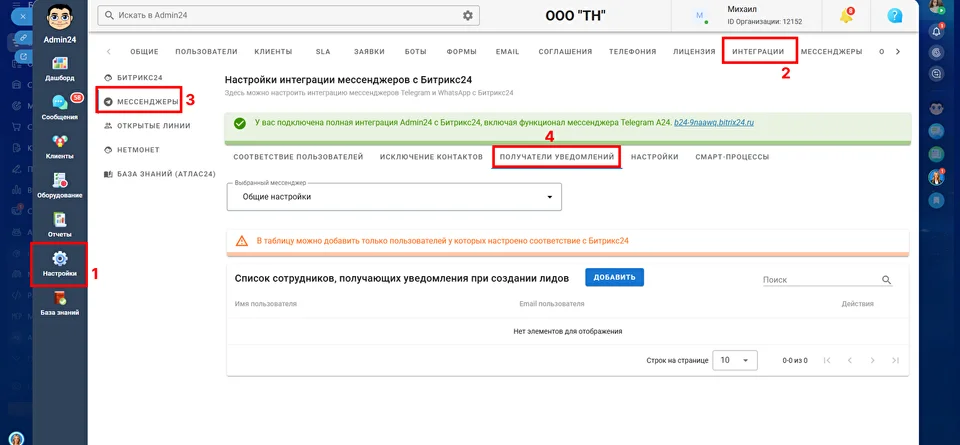
Task: Open top Мессенджеры settings tab
Action: pos(831,52)
